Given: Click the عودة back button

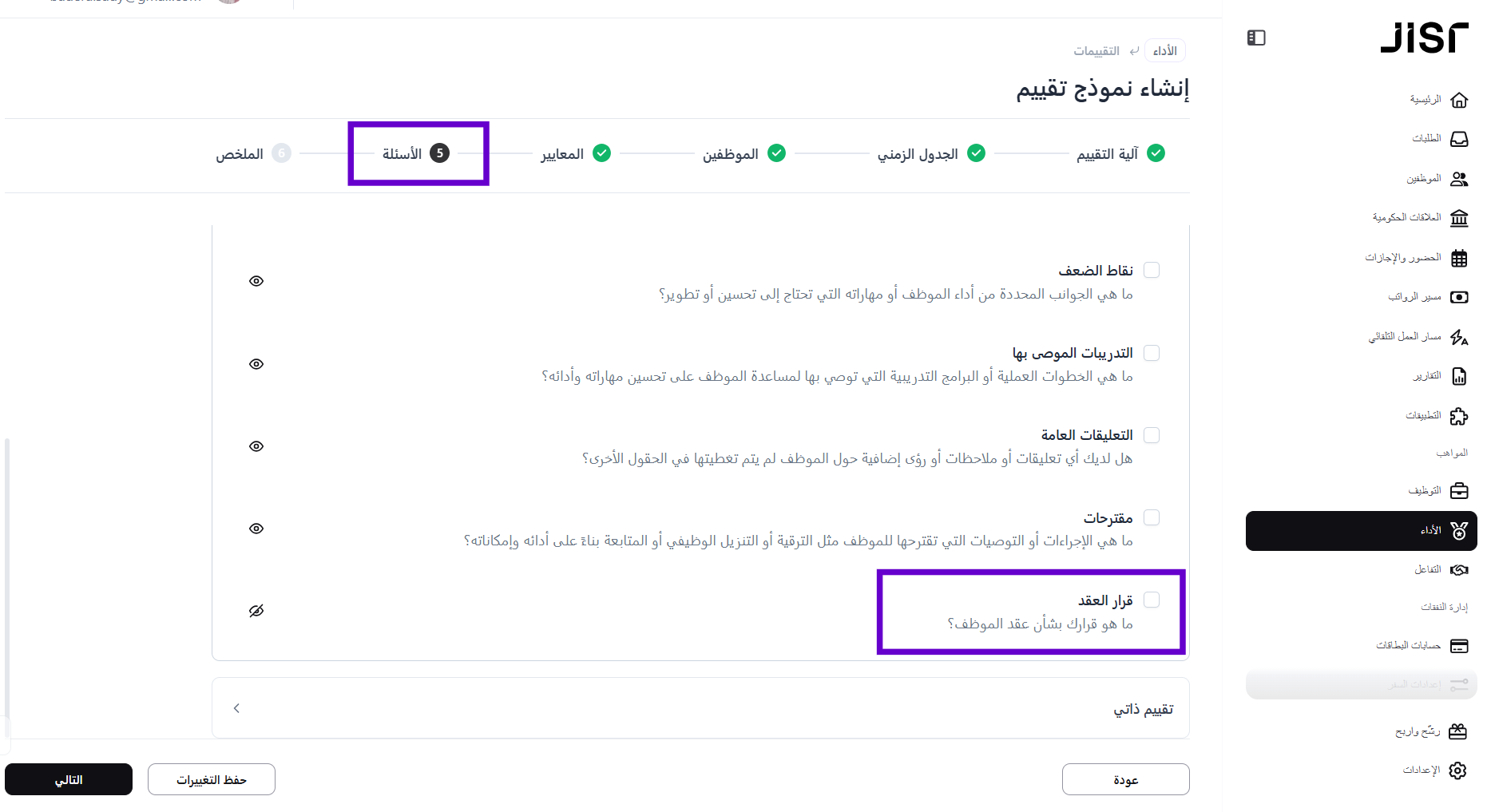Looking at the screenshot, I should click(1125, 779).
